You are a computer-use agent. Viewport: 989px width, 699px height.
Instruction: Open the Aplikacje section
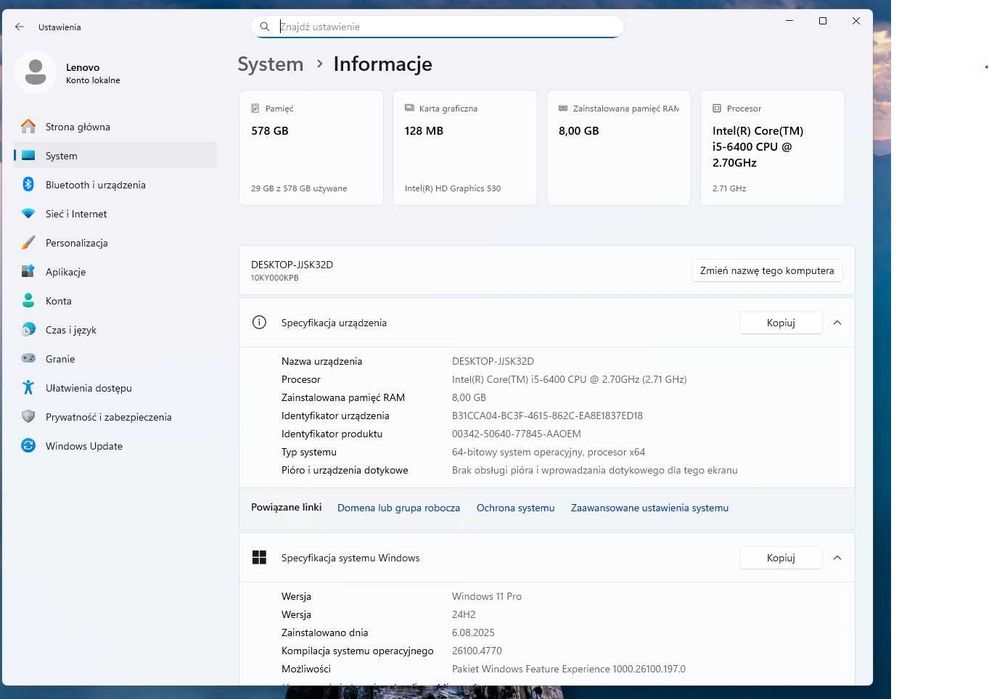tap(115, 272)
